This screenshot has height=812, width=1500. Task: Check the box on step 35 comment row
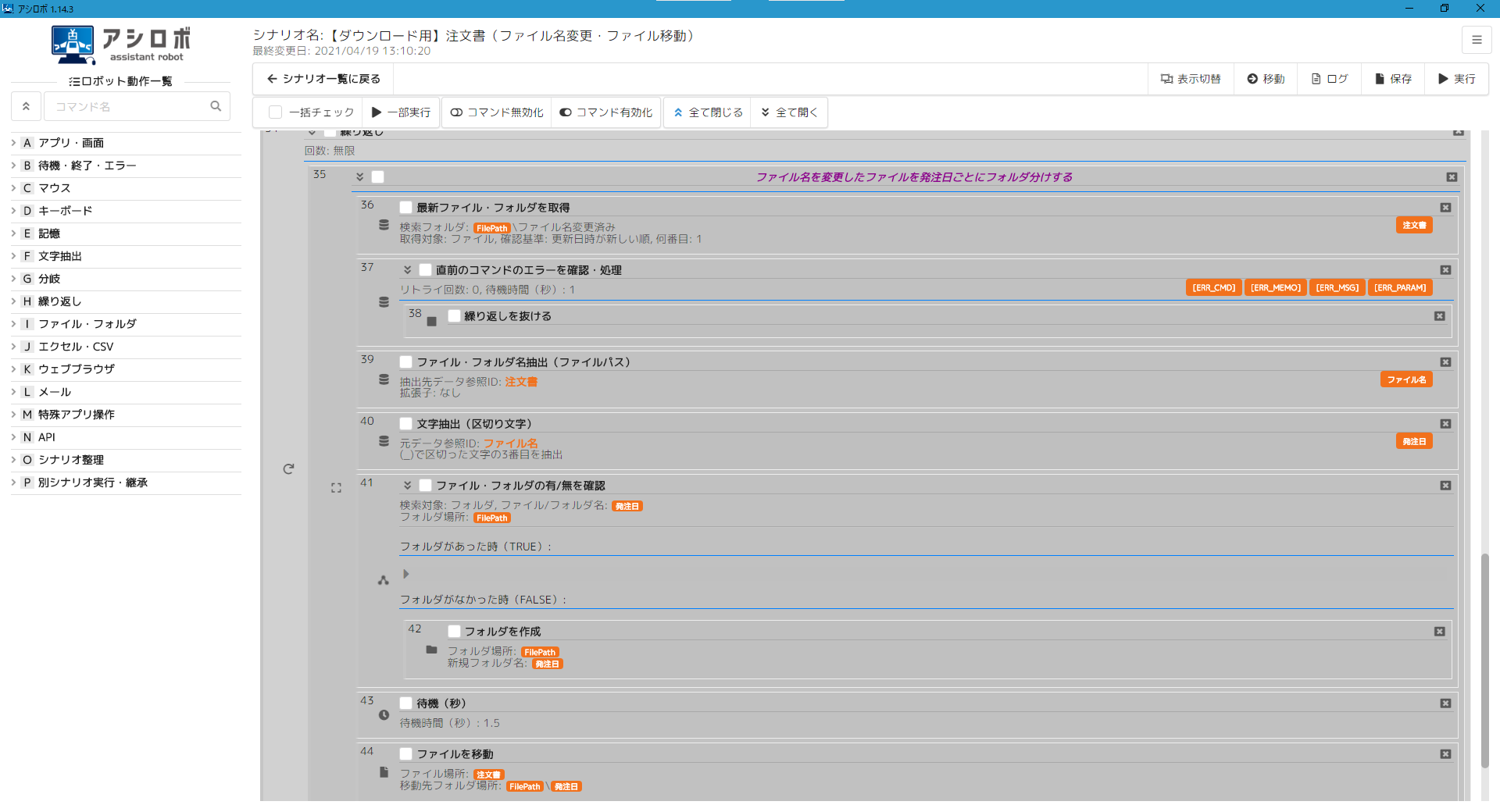377,177
